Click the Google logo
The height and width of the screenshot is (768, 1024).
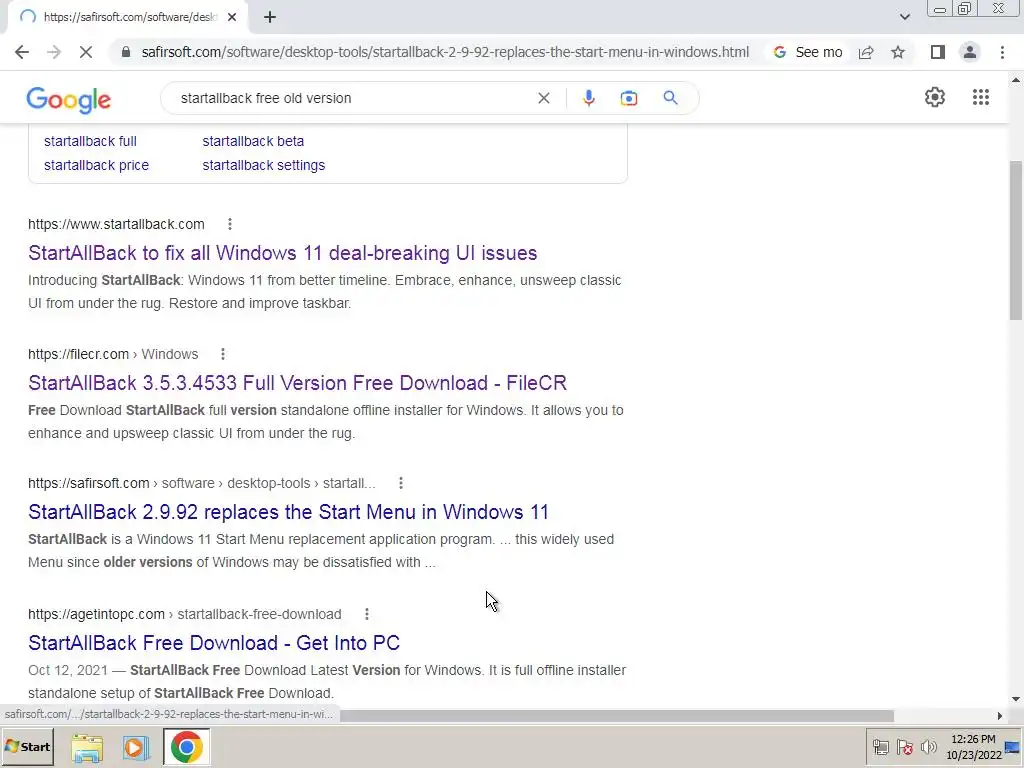(x=69, y=99)
